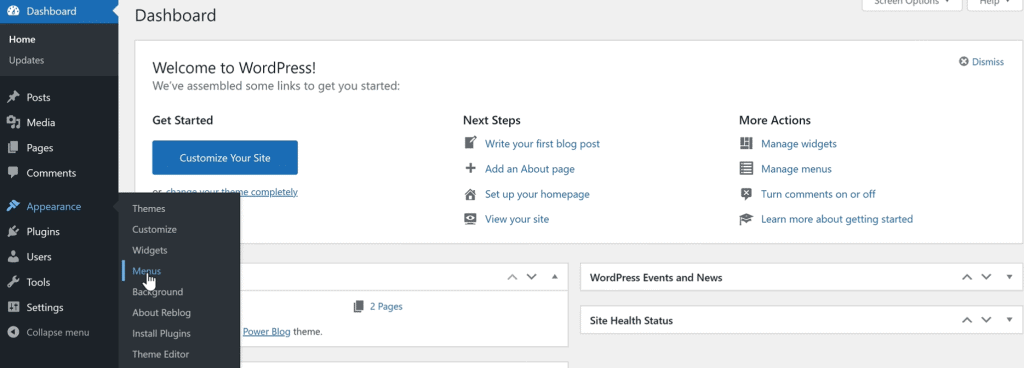The height and width of the screenshot is (368, 1024).
Task: Open the Help dropdown tab
Action: (993, 3)
